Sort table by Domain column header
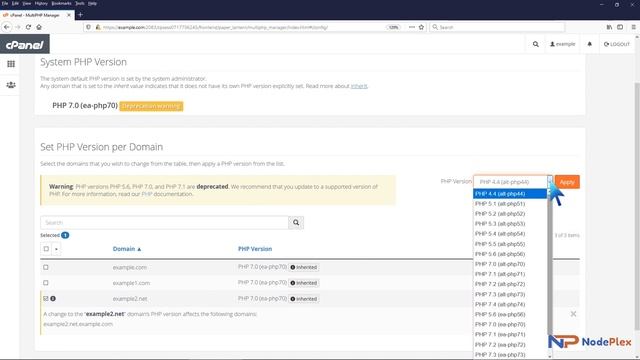 [127, 249]
